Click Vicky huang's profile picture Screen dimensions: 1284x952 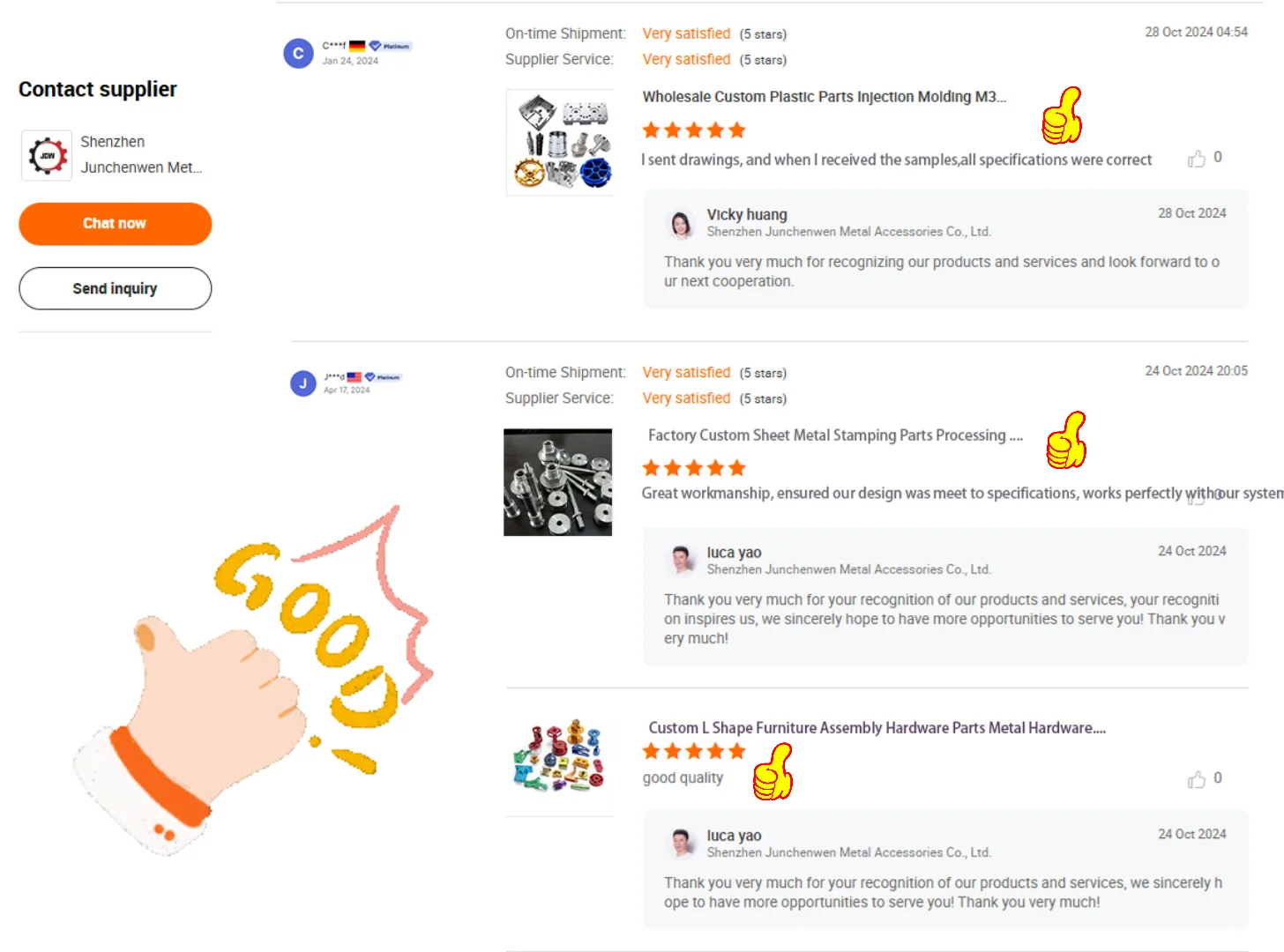(x=681, y=224)
